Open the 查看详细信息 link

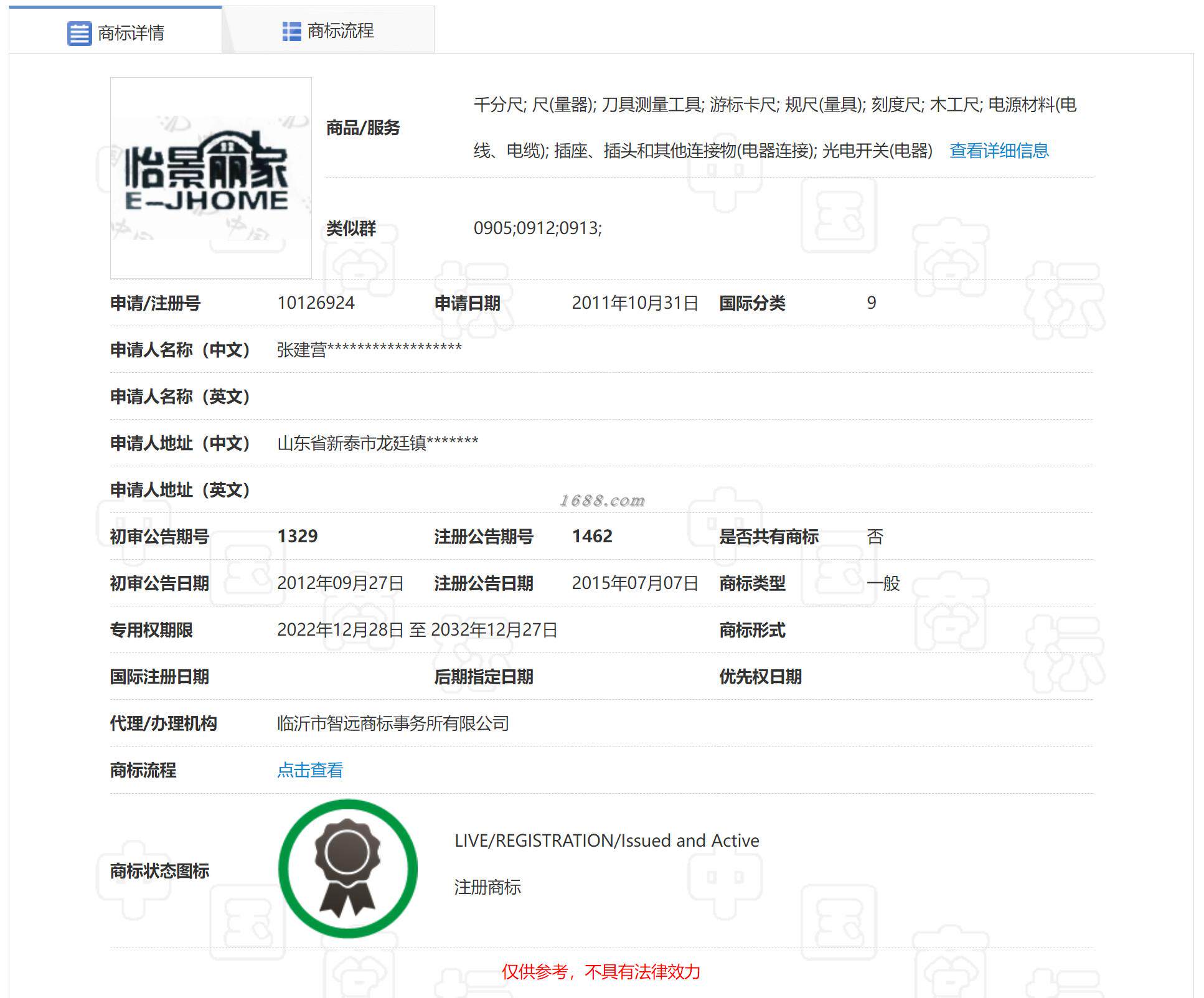tap(999, 151)
